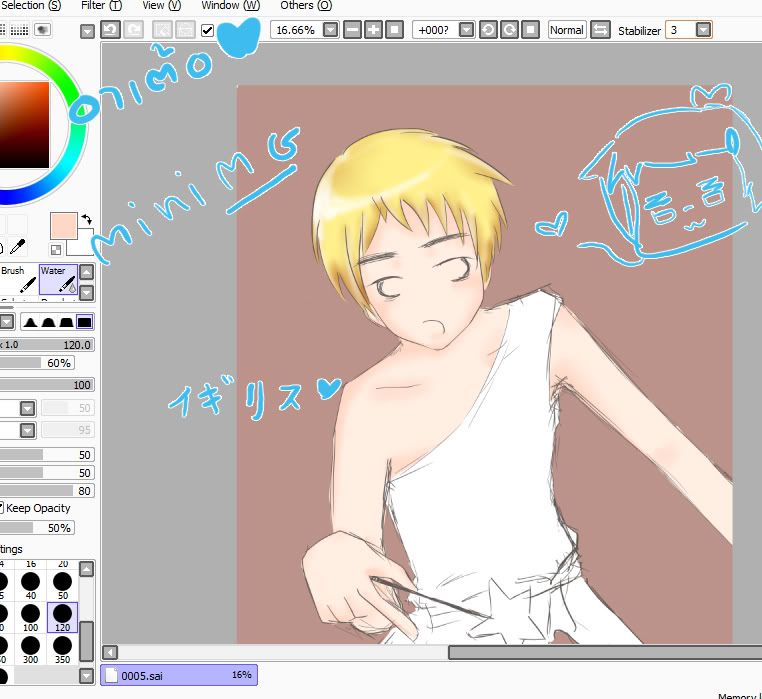
Task: Pick the Eyedropper tool
Action: (x=17, y=247)
